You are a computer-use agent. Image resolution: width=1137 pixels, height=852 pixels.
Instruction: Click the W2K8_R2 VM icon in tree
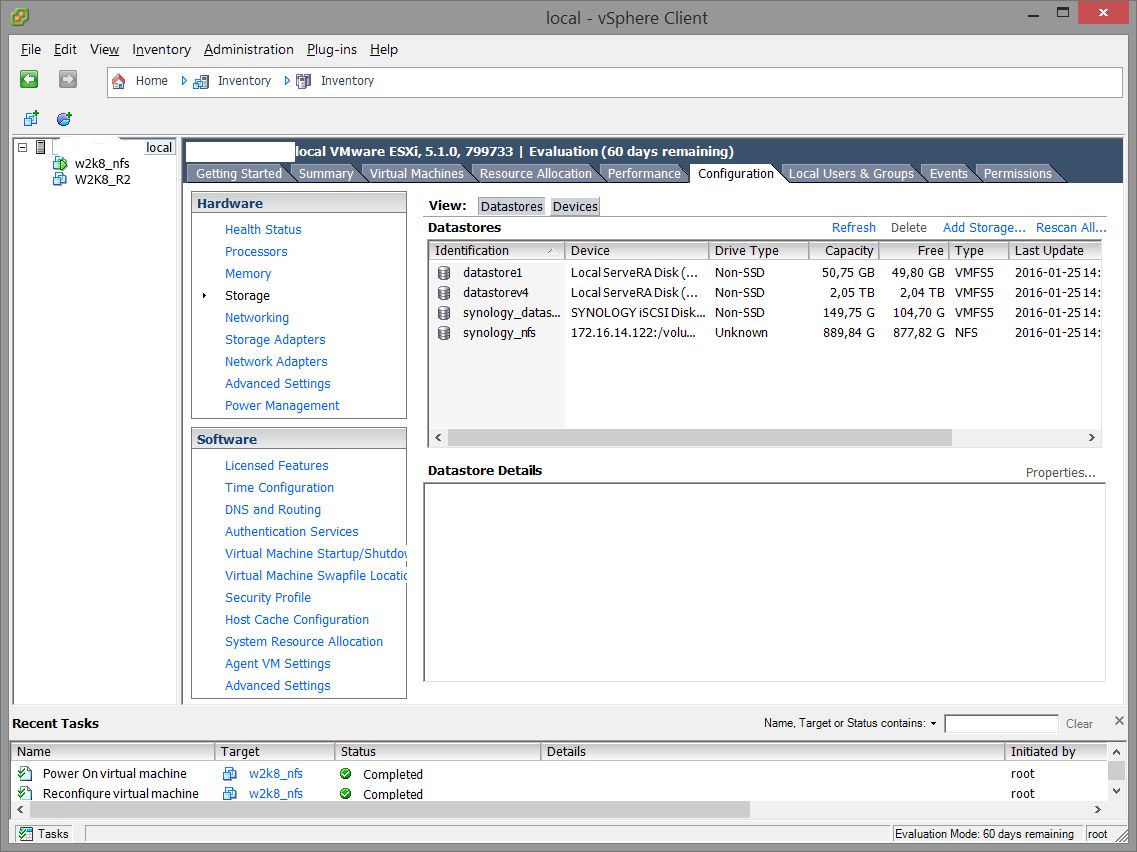[60, 179]
